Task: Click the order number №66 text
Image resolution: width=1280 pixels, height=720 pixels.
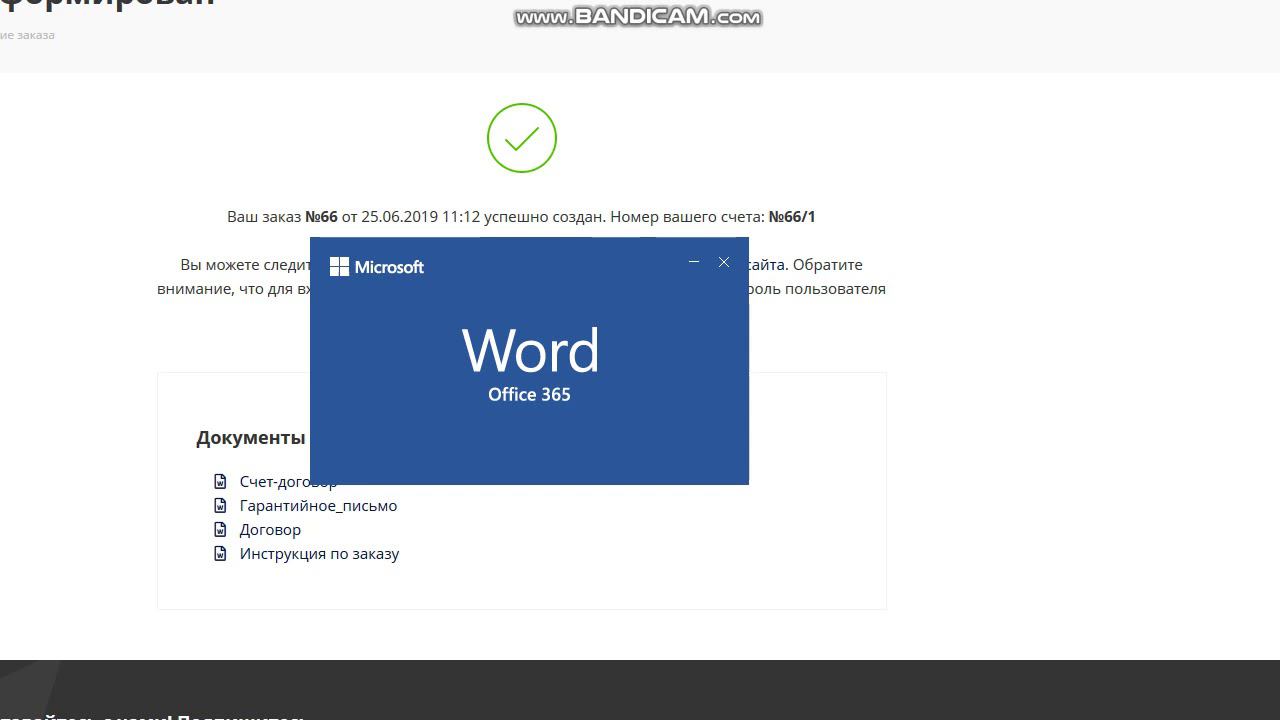Action: tap(321, 217)
